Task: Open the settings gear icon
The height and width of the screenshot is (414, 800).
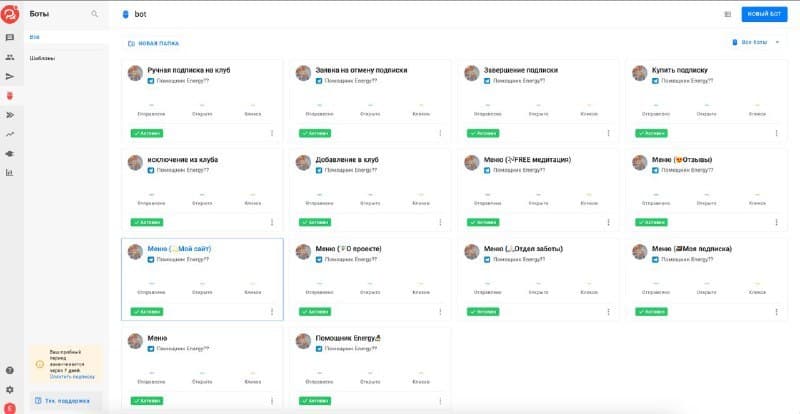Action: tap(10, 390)
